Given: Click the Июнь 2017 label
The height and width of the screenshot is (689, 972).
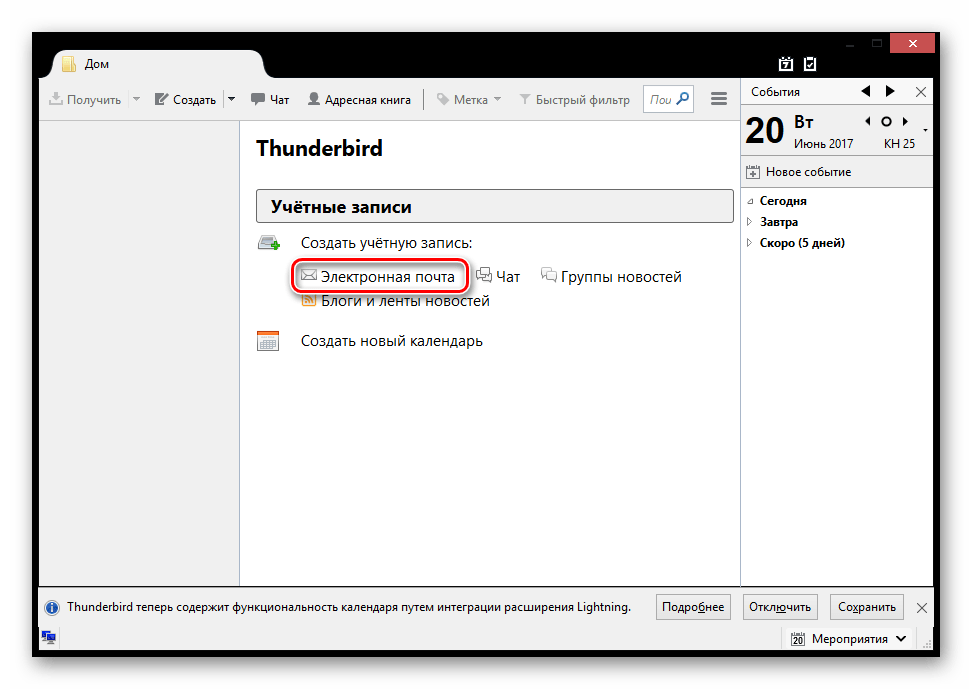Looking at the screenshot, I should [x=823, y=144].
